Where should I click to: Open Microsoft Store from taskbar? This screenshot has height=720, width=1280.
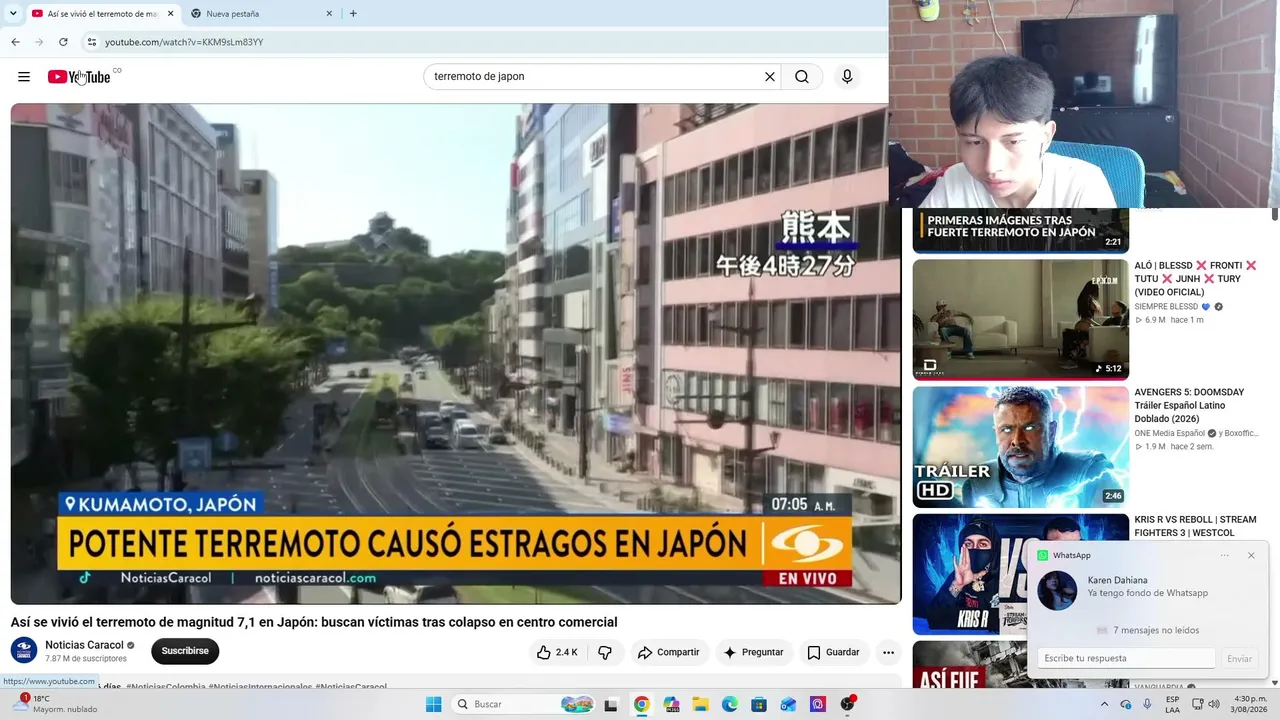point(759,704)
